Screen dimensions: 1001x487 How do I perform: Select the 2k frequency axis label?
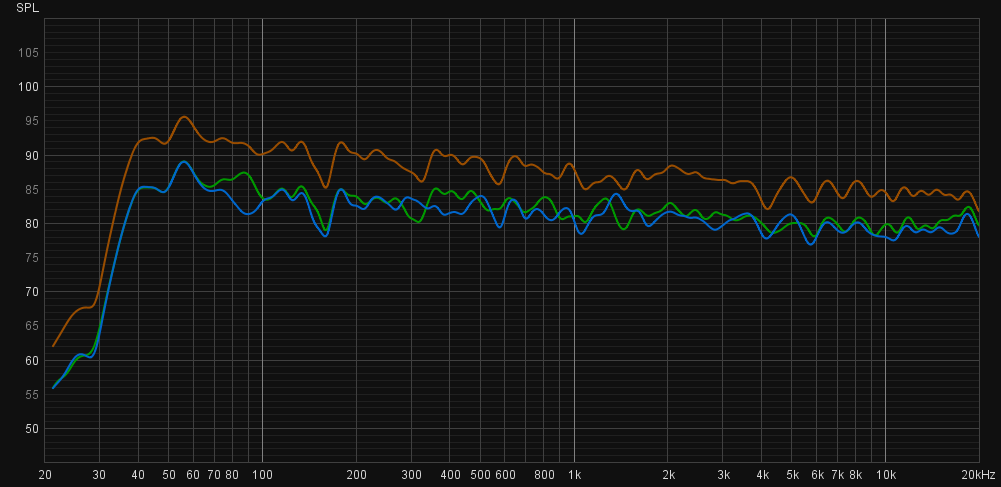coord(668,474)
